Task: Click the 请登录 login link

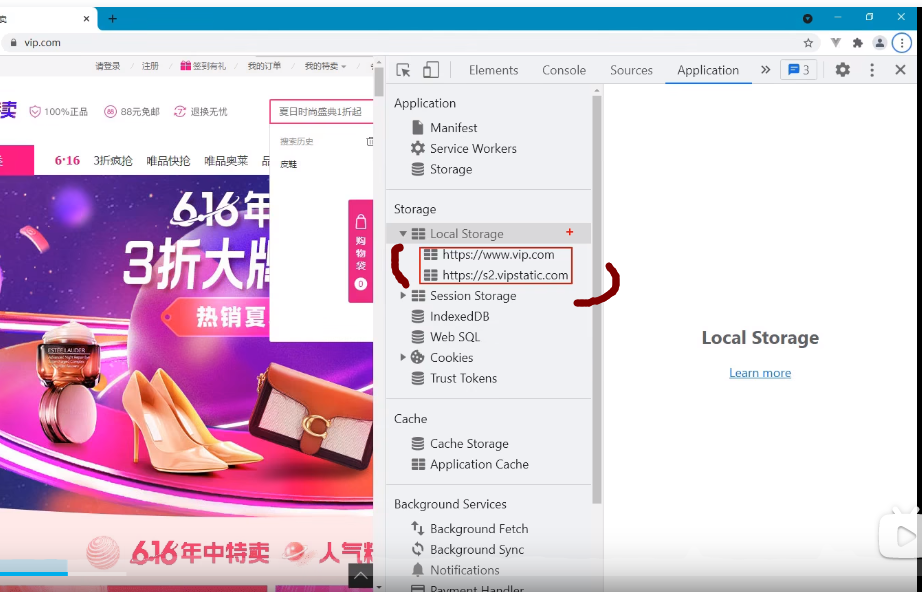Action: [x=108, y=66]
